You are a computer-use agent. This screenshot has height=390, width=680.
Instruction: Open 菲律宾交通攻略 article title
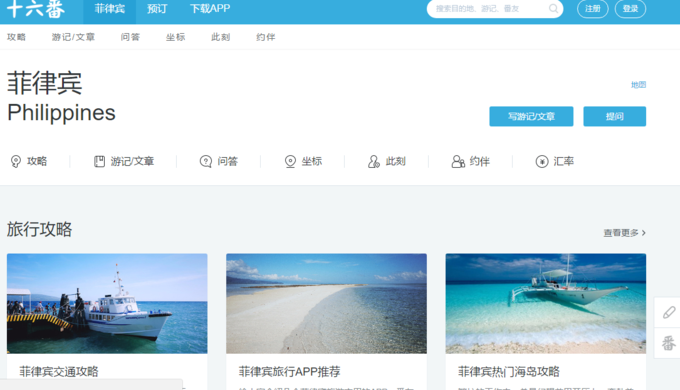pyautogui.click(x=59, y=371)
